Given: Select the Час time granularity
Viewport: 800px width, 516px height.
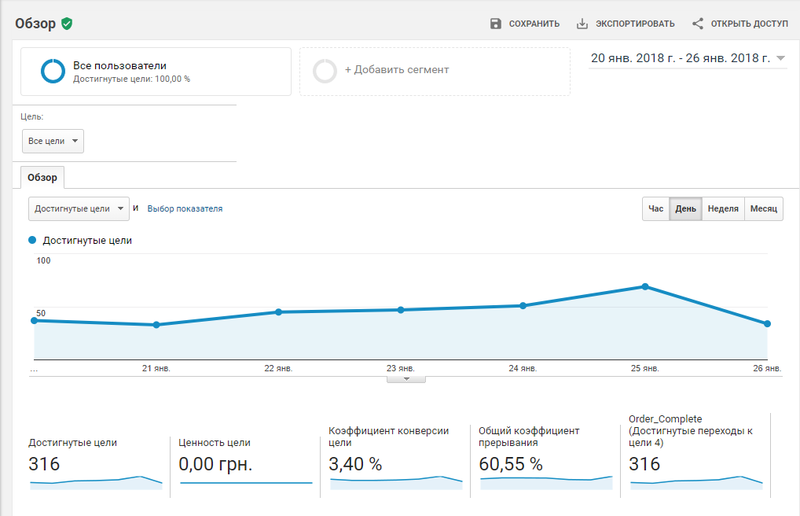Looking at the screenshot, I should [x=656, y=209].
